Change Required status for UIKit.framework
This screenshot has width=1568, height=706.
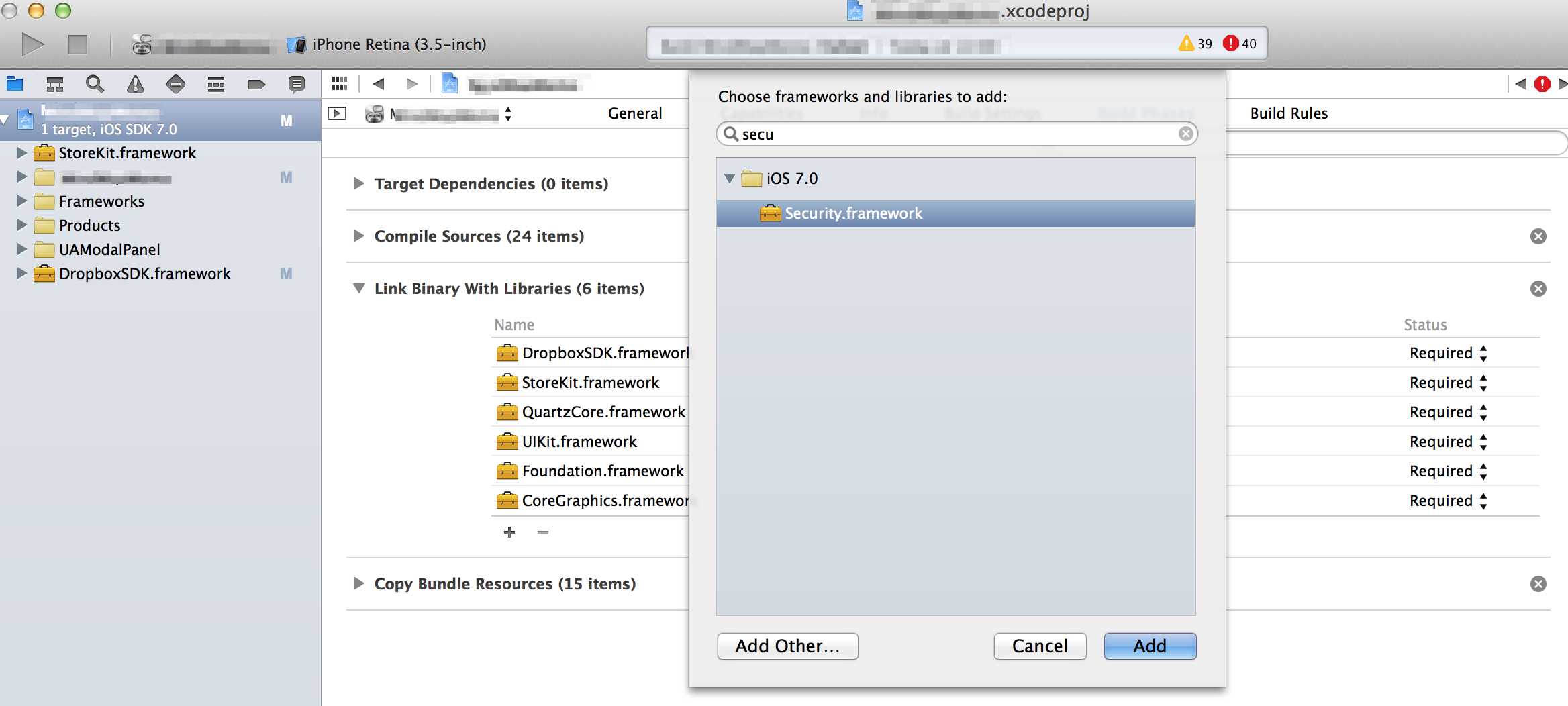(1449, 442)
